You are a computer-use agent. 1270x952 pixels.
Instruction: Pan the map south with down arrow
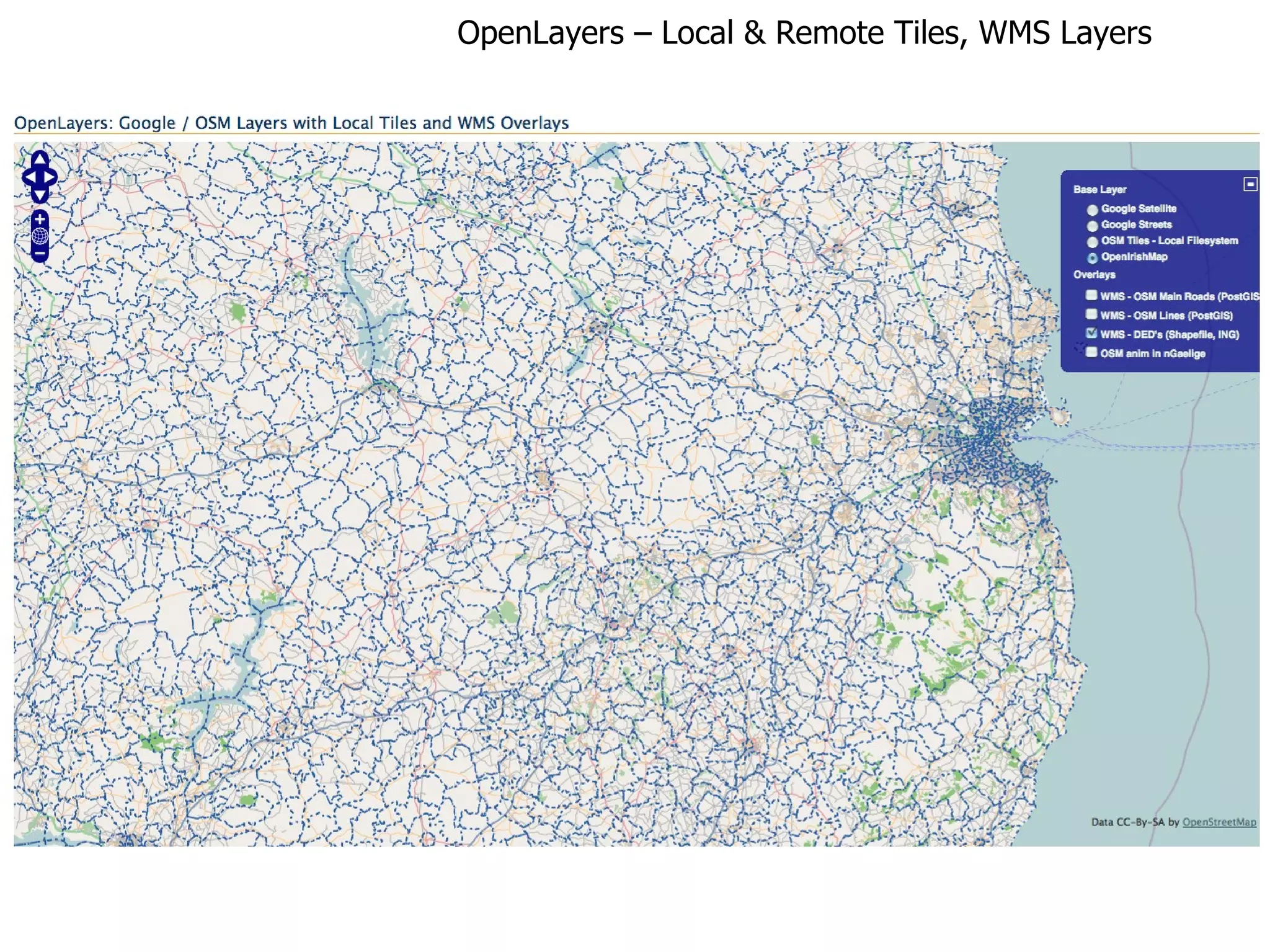click(x=40, y=195)
